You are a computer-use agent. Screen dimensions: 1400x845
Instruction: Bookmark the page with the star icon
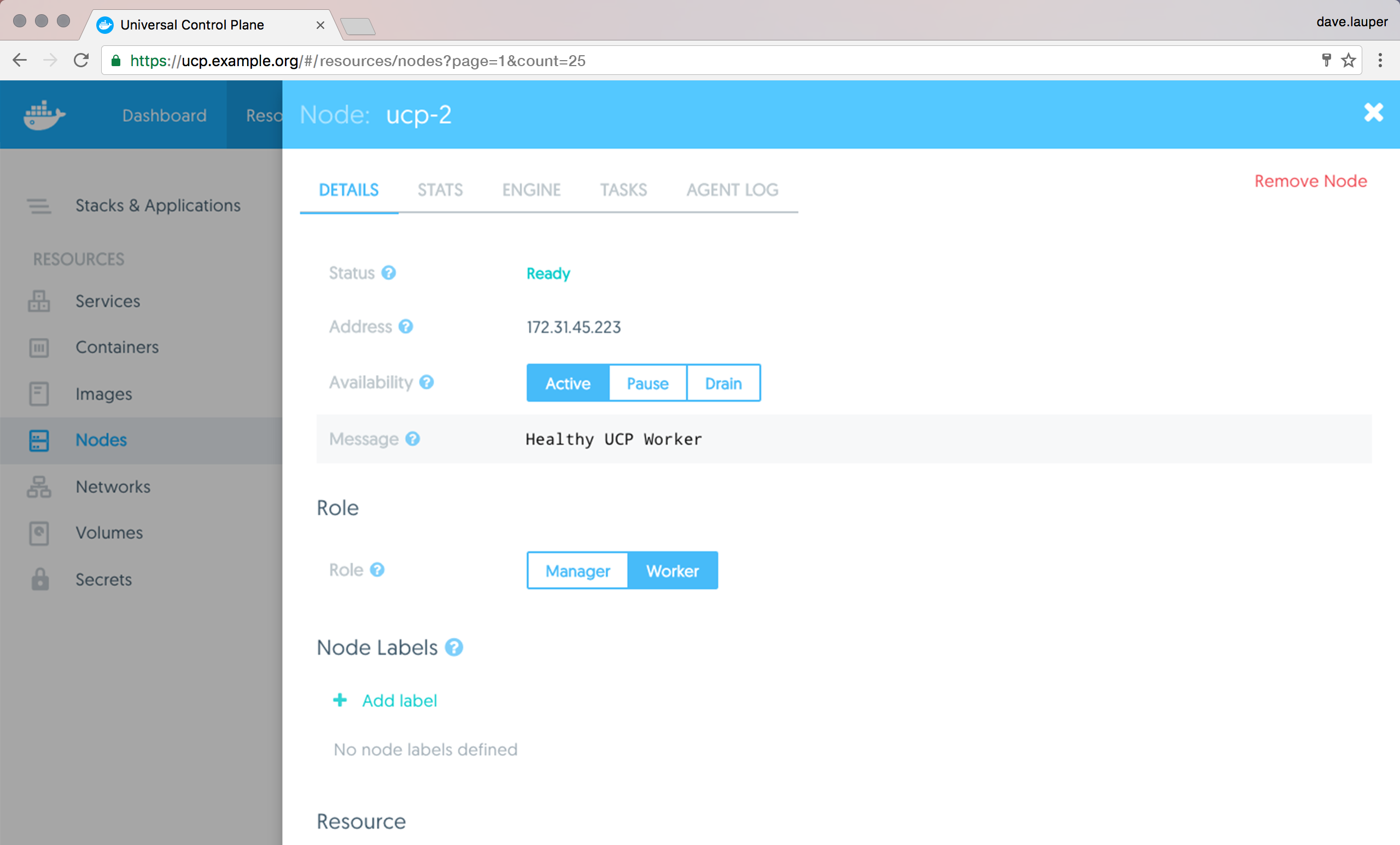1348,60
